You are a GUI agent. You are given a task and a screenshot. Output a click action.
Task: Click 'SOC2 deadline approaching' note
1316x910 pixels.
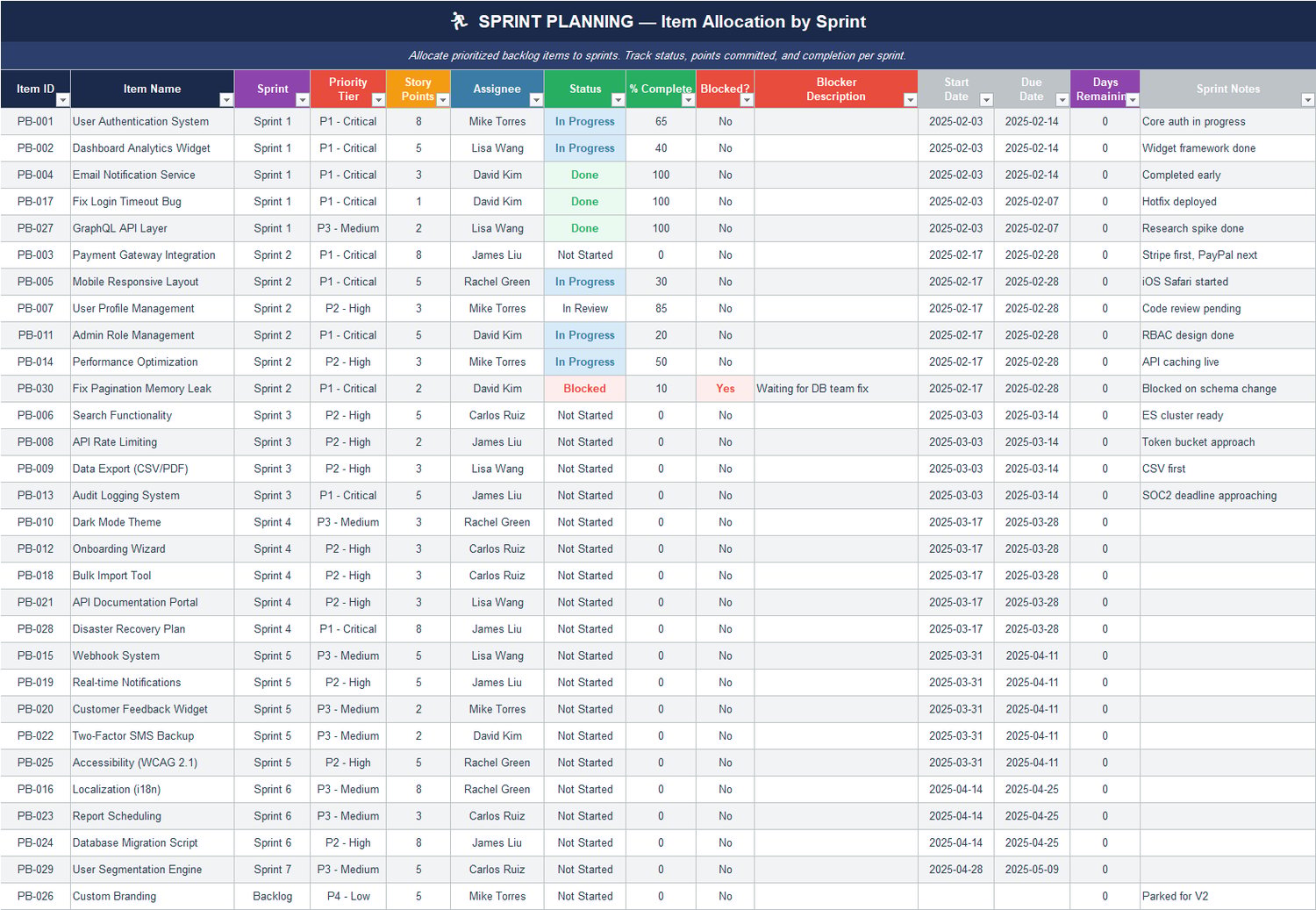click(x=1227, y=495)
